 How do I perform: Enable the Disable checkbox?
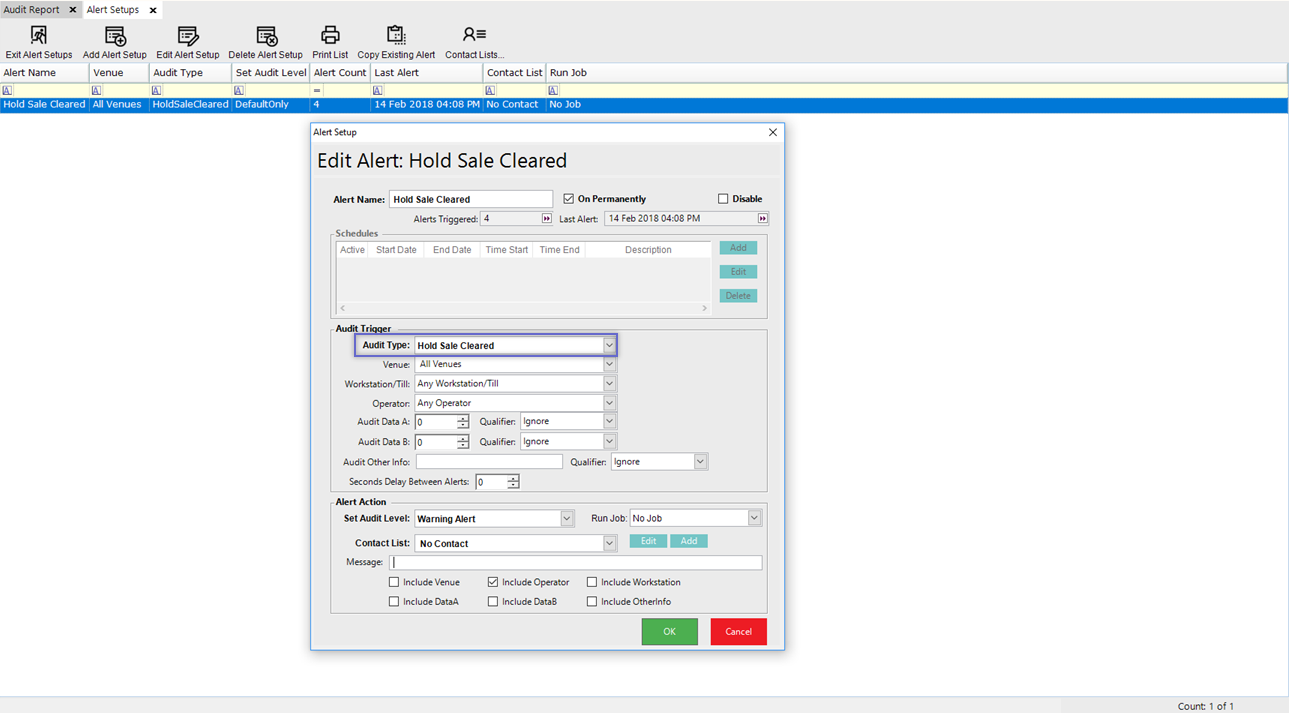[723, 199]
